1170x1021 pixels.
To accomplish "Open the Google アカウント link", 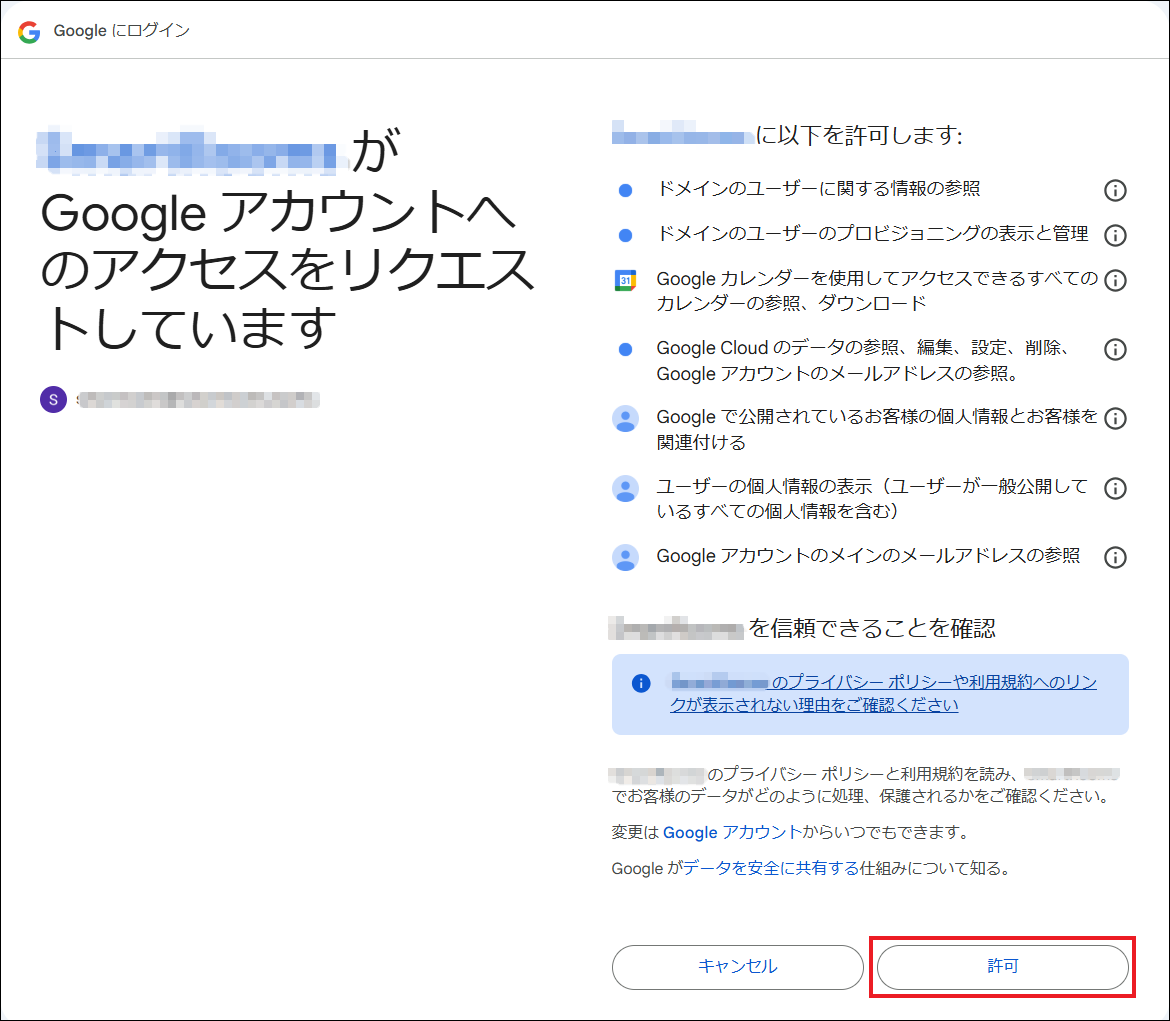I will (x=731, y=832).
